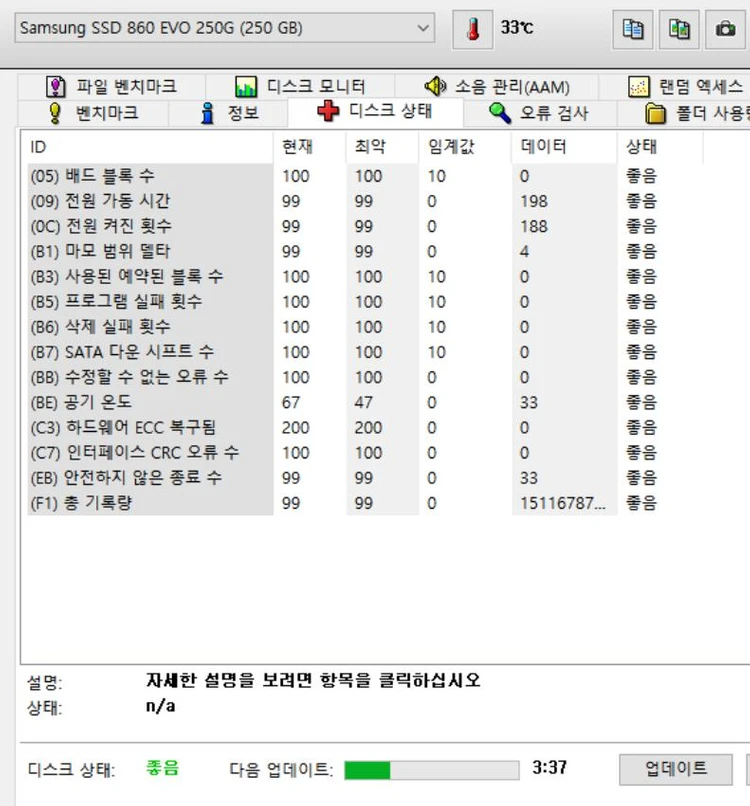Click the thermometer temperature icon

tap(472, 29)
